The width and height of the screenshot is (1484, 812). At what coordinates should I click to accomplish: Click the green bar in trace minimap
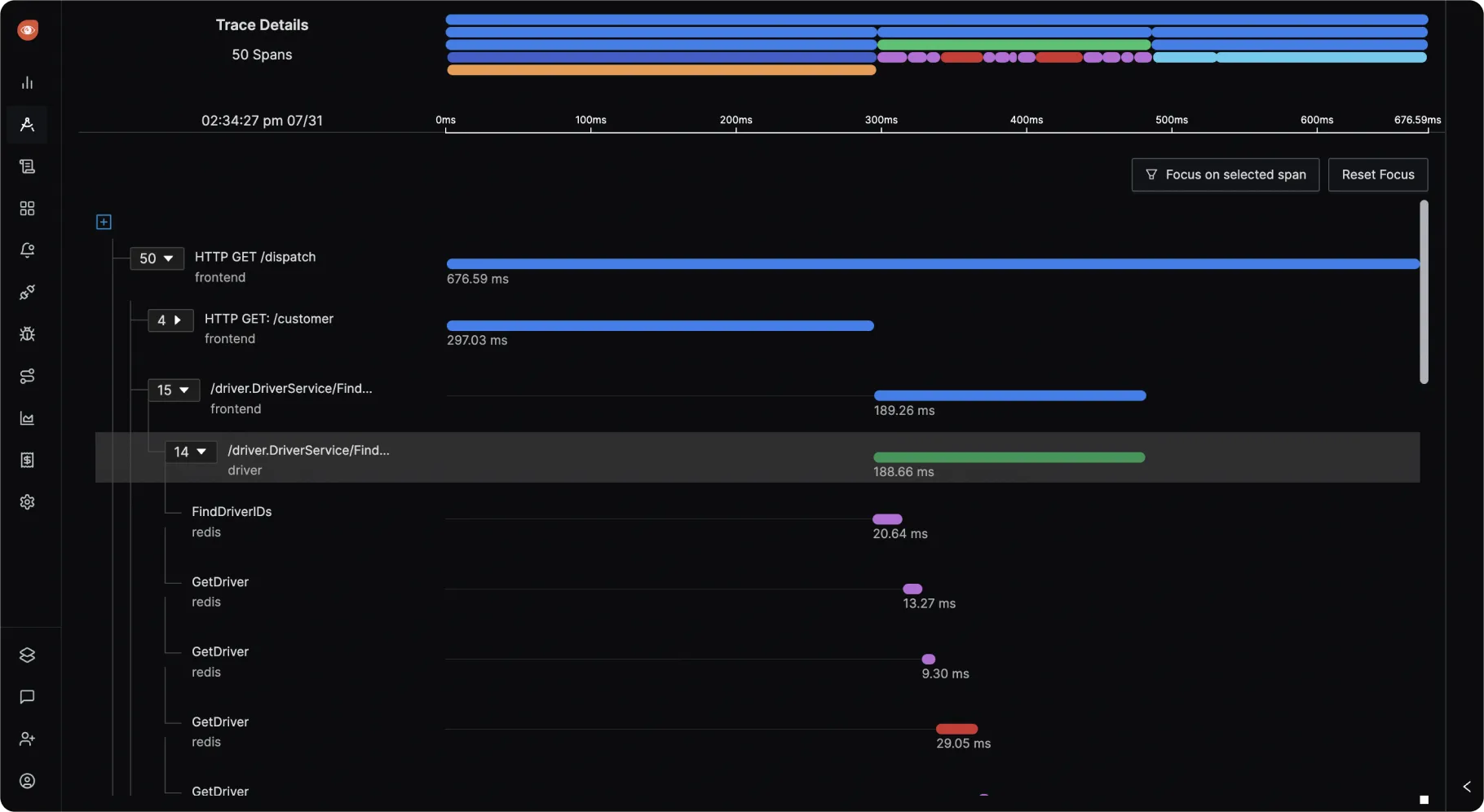[1014, 45]
